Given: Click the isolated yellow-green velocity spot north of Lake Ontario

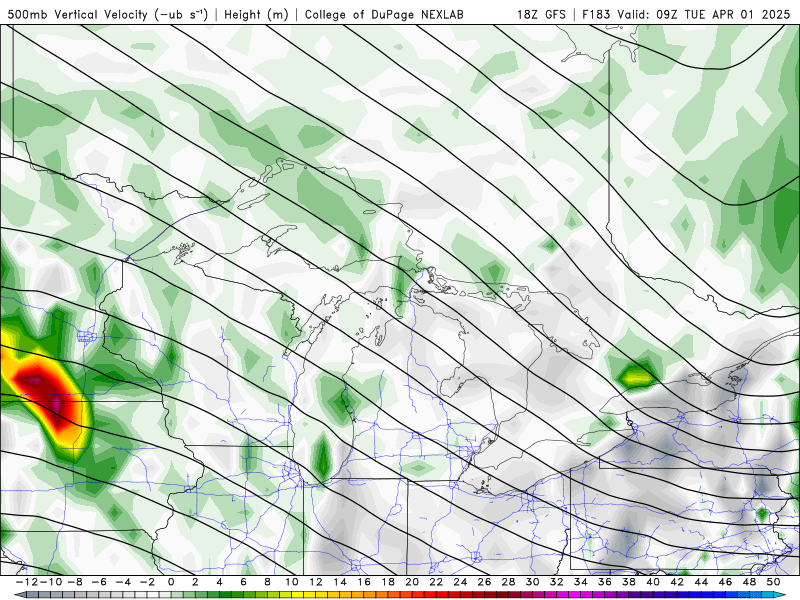Looking at the screenshot, I should 635,376.
